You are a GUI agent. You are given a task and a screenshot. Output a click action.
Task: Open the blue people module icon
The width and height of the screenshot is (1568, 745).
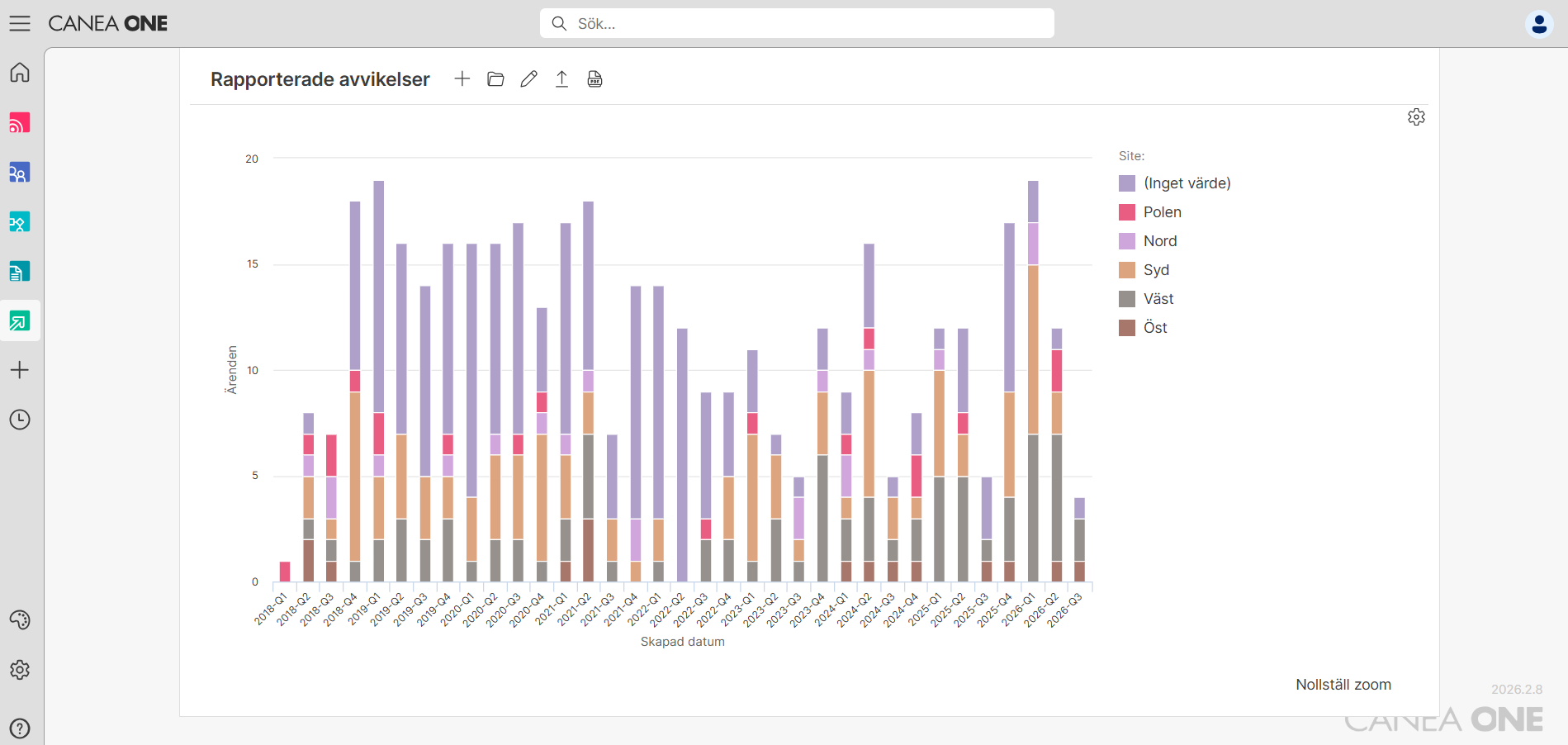[20, 172]
